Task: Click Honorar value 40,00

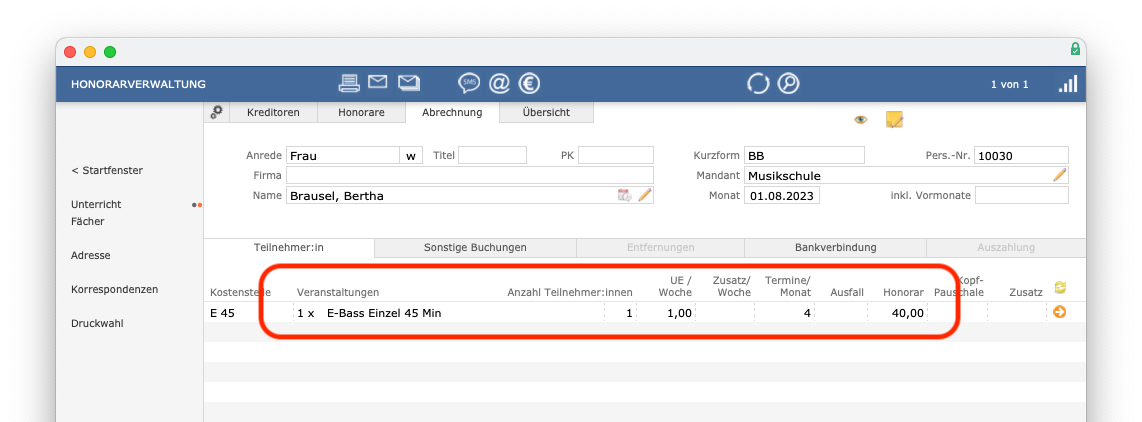Action: (907, 313)
